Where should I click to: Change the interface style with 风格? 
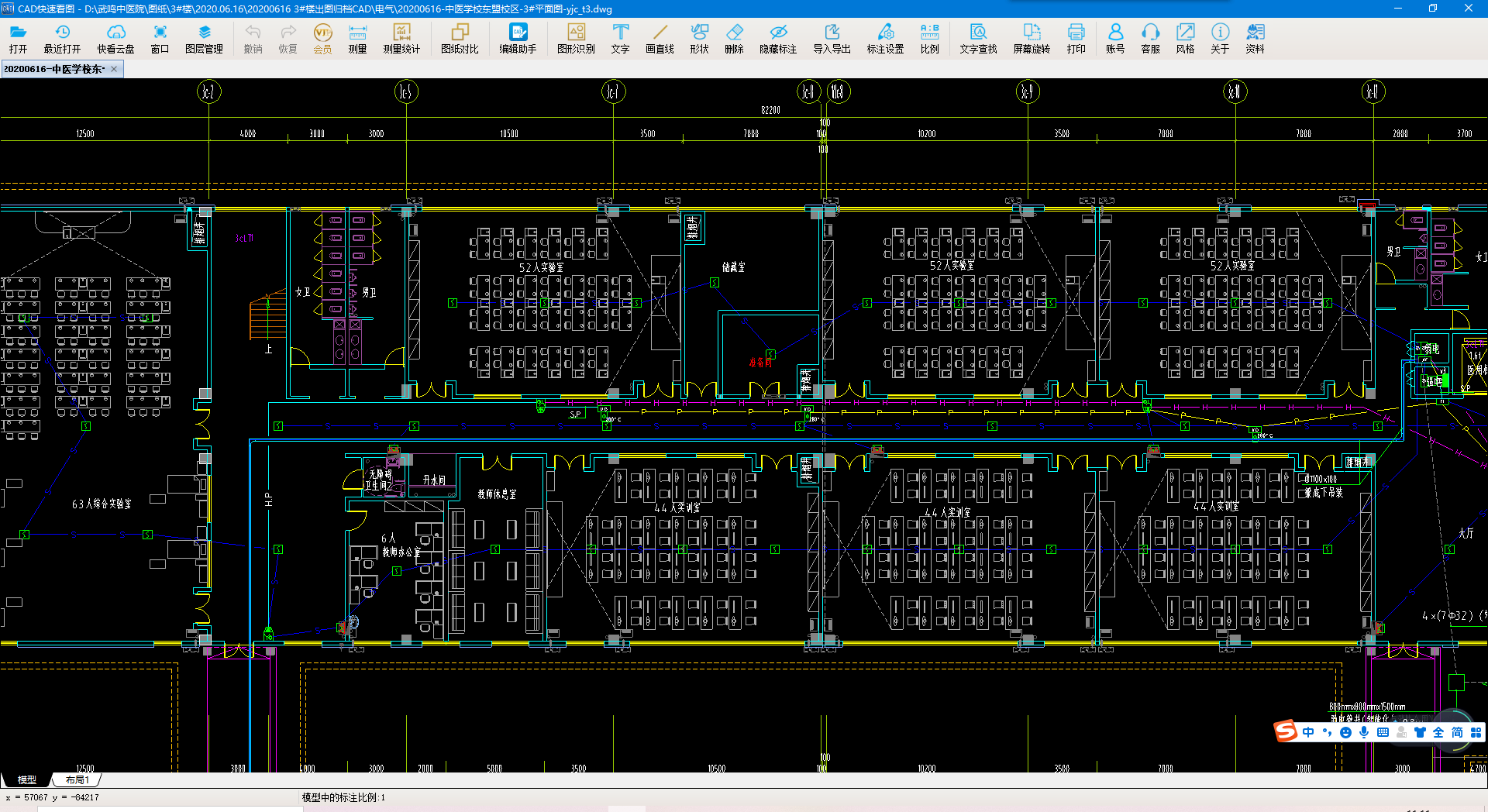1185,39
